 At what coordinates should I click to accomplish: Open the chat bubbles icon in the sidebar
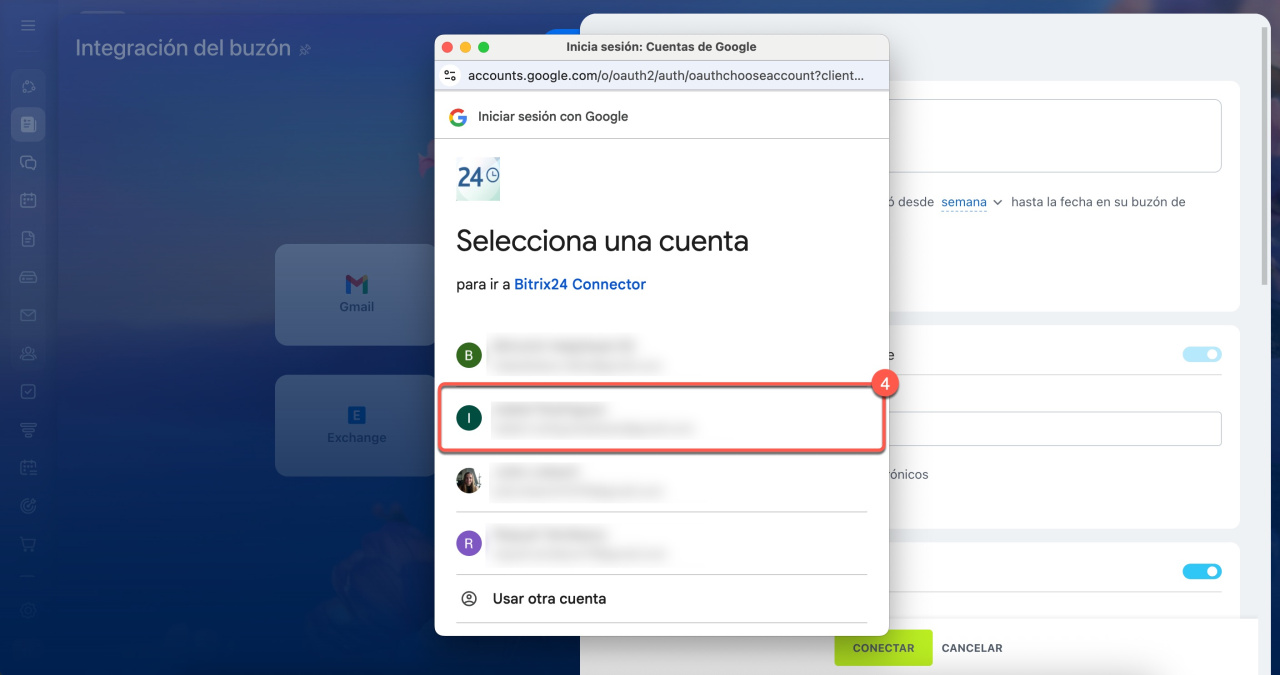click(28, 162)
